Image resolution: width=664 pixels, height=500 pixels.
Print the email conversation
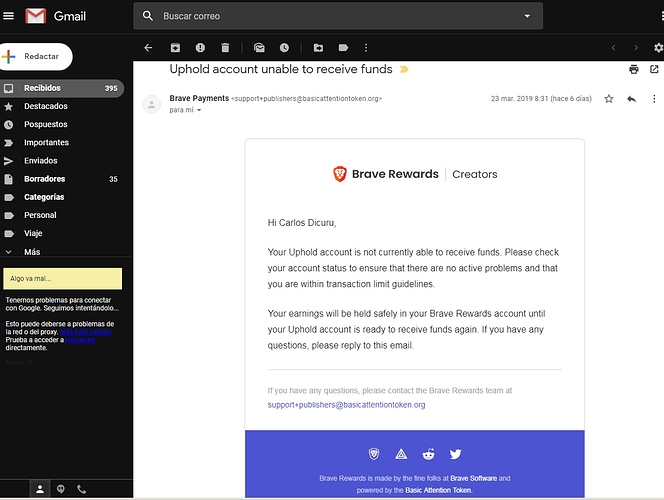pyautogui.click(x=634, y=69)
